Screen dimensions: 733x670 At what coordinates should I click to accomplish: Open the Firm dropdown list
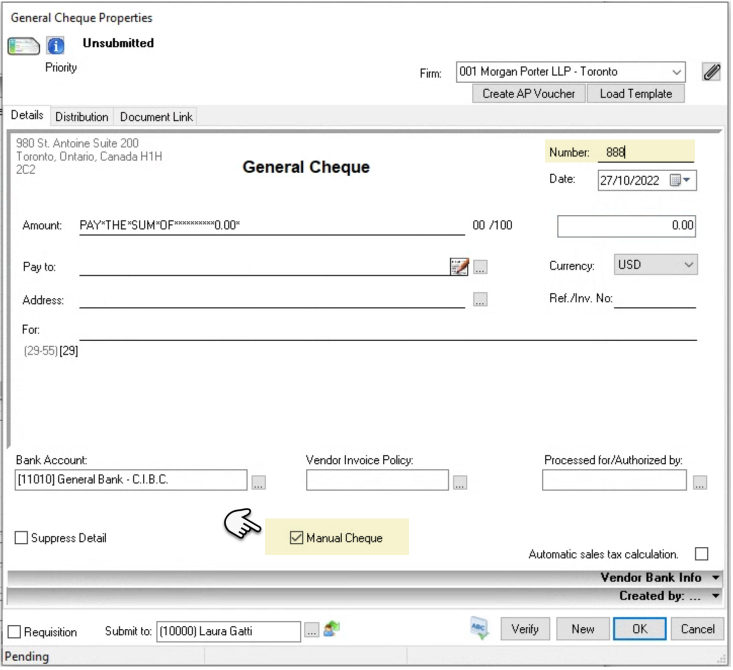point(676,72)
